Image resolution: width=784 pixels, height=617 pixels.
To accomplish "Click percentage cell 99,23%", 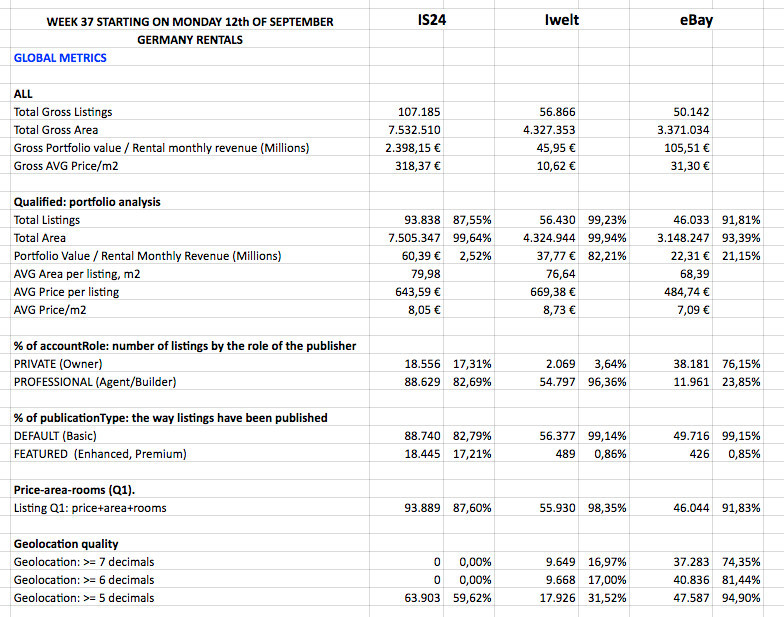I will pyautogui.click(x=607, y=220).
